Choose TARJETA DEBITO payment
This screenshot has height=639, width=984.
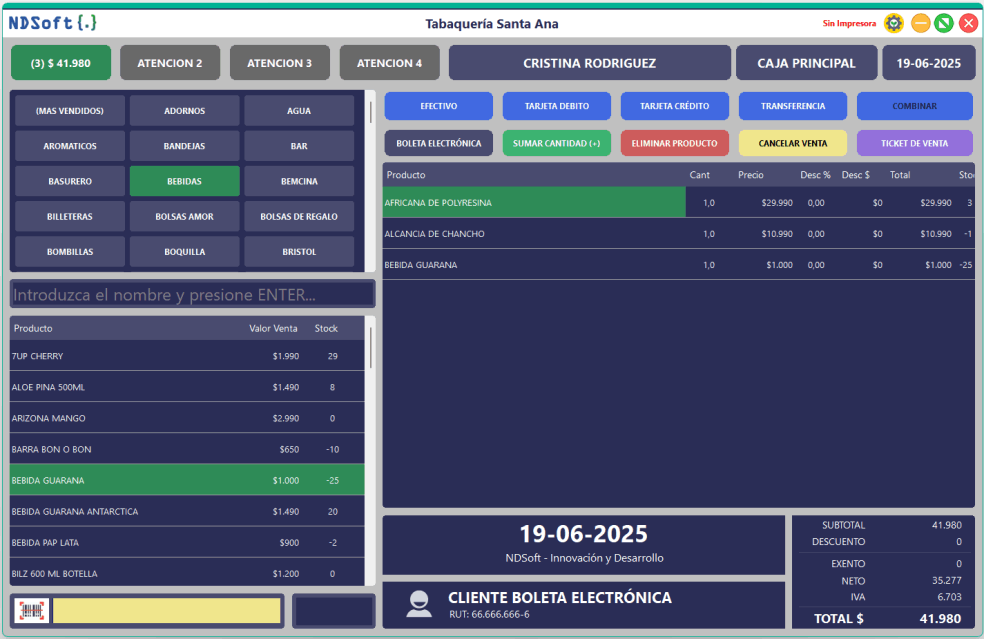tap(556, 106)
